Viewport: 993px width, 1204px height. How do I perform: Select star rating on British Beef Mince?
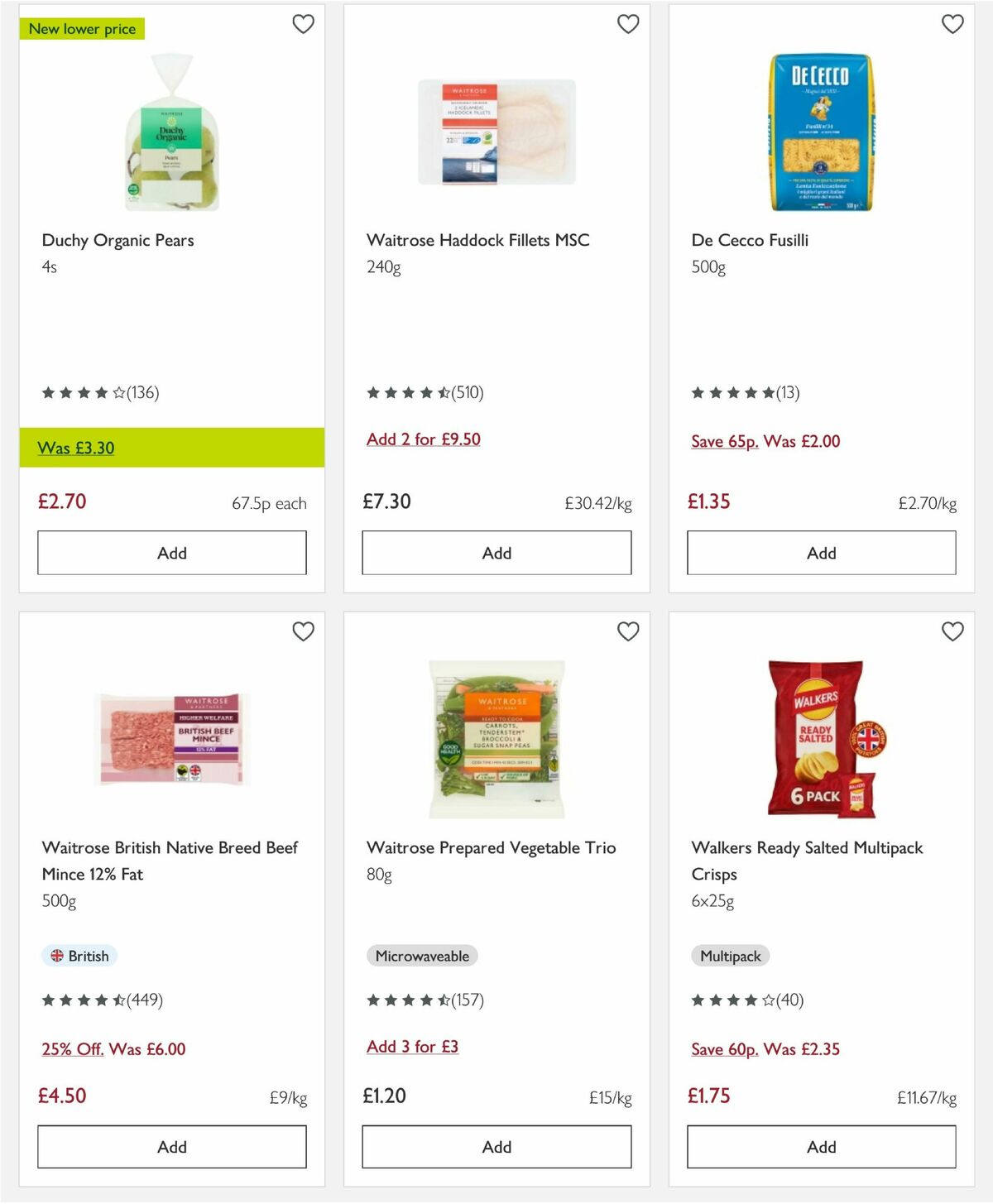coord(83,1000)
